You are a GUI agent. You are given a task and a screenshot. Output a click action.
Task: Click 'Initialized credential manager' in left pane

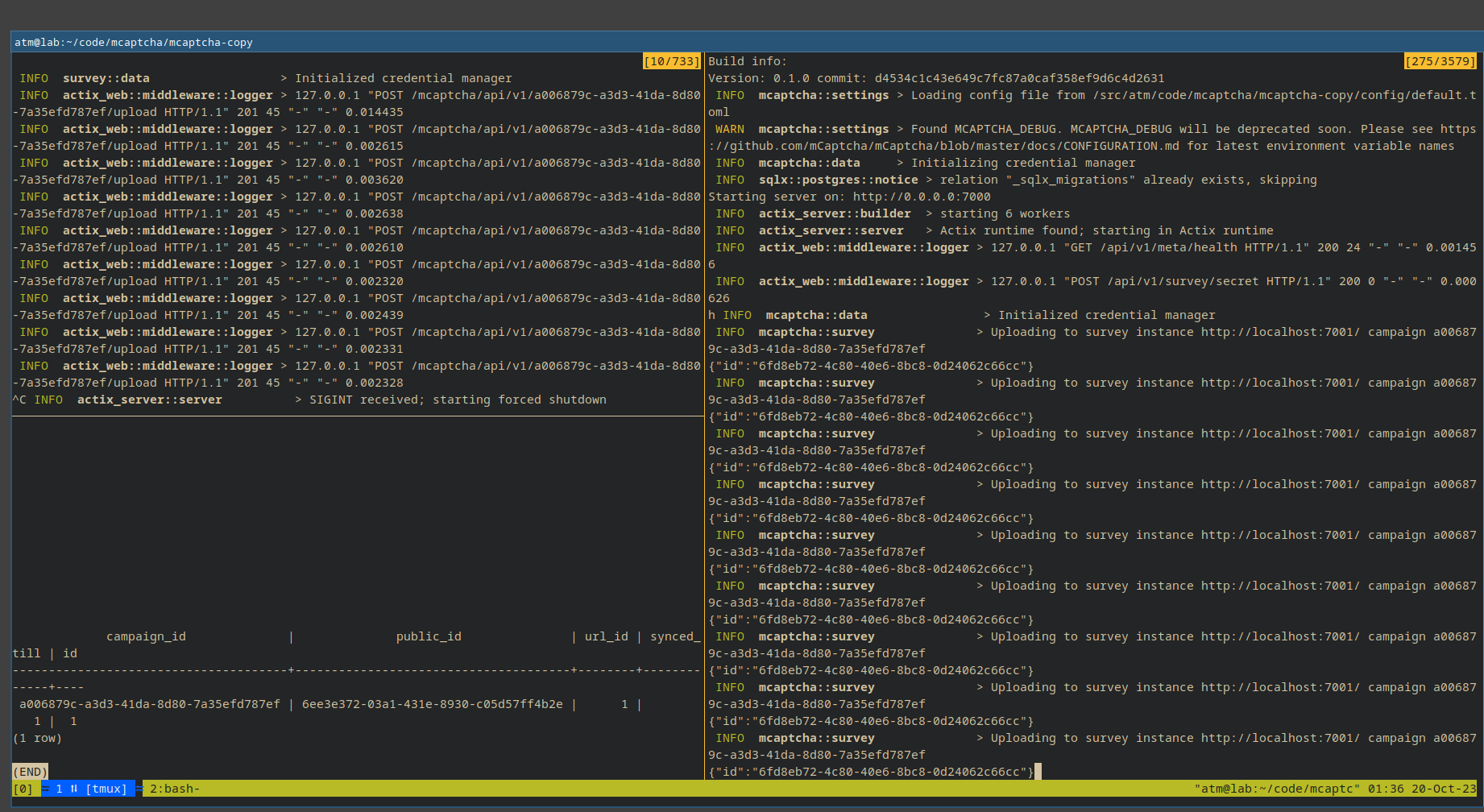(x=403, y=78)
